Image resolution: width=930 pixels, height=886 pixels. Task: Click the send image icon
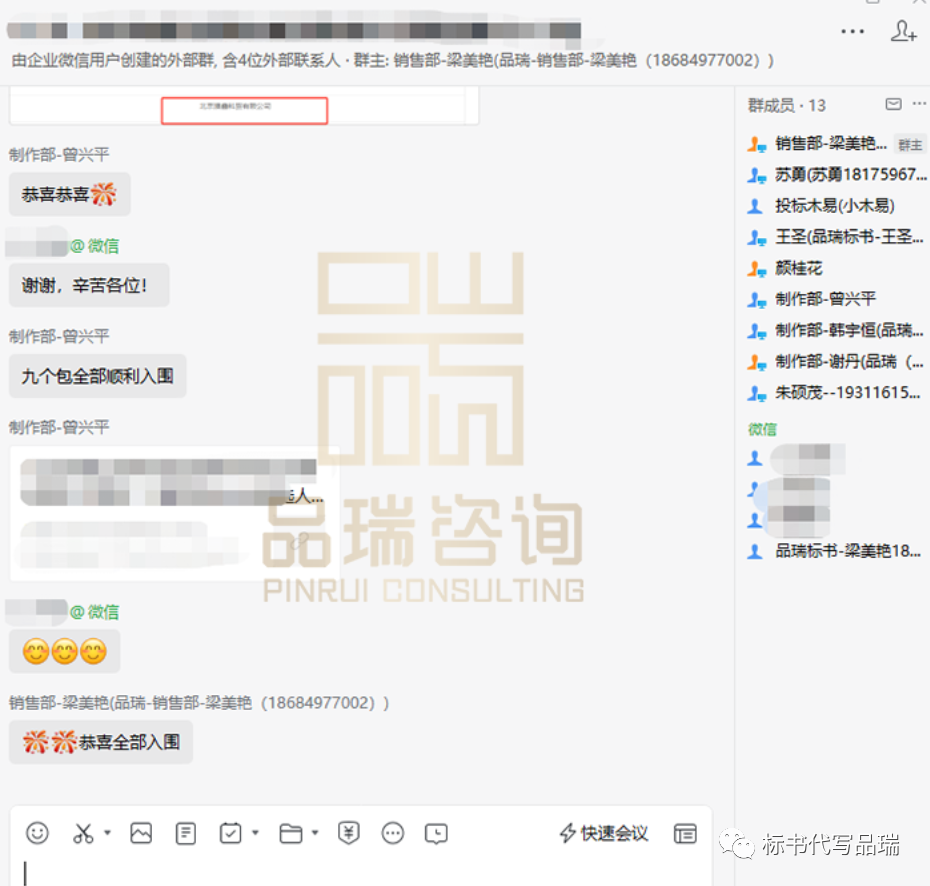tap(141, 832)
